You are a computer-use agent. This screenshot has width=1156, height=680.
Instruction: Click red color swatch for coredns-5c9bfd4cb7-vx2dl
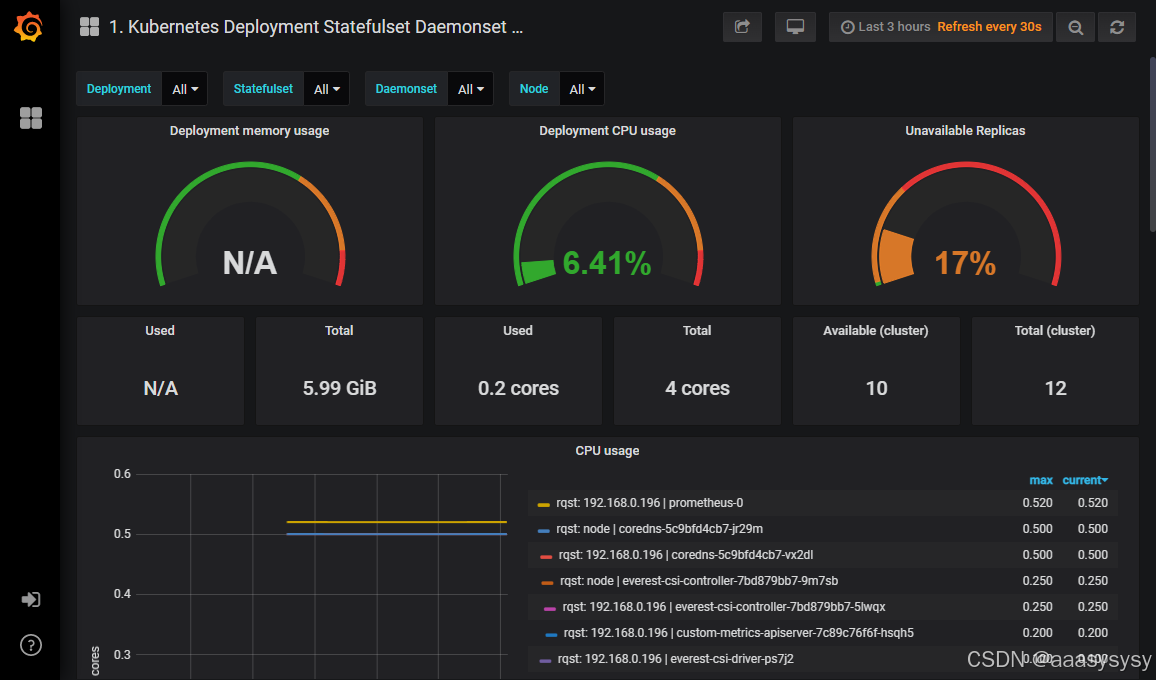coord(546,557)
